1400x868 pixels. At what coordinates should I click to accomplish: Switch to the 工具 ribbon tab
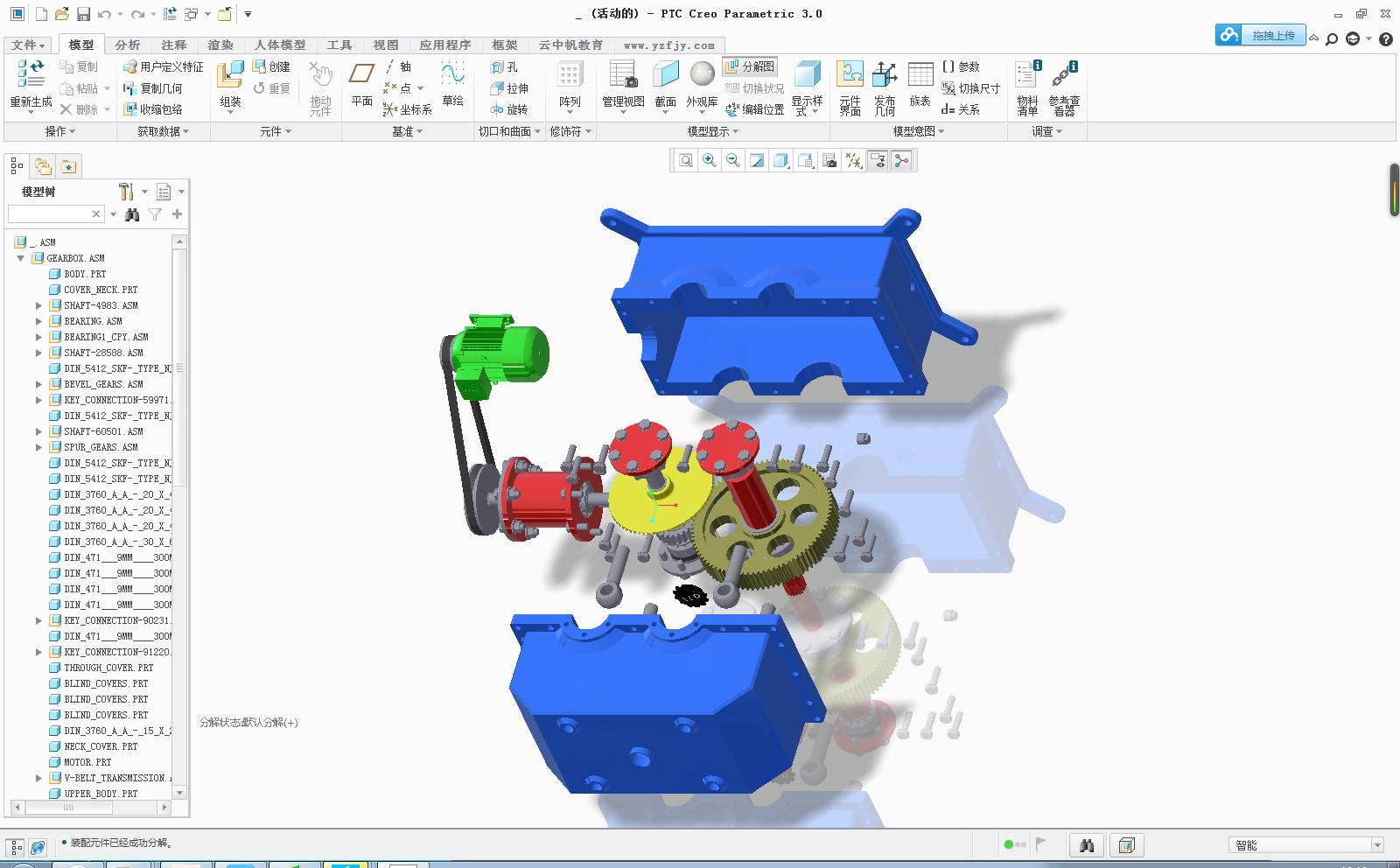point(339,45)
